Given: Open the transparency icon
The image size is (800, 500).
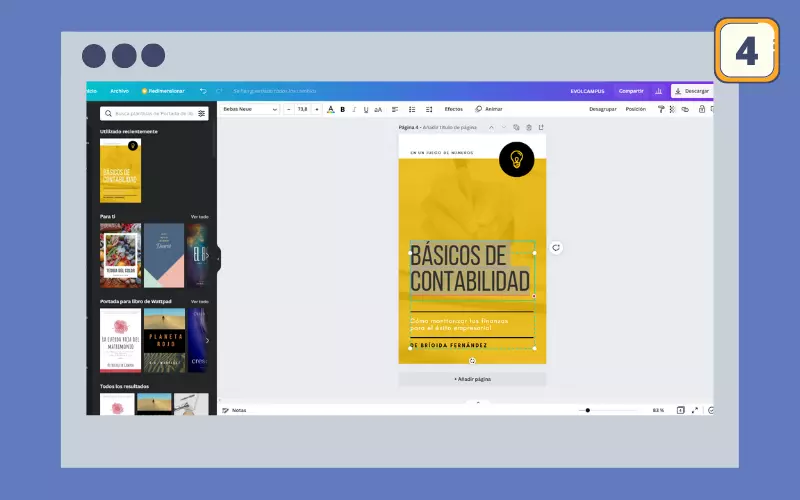Looking at the screenshot, I should pos(672,109).
